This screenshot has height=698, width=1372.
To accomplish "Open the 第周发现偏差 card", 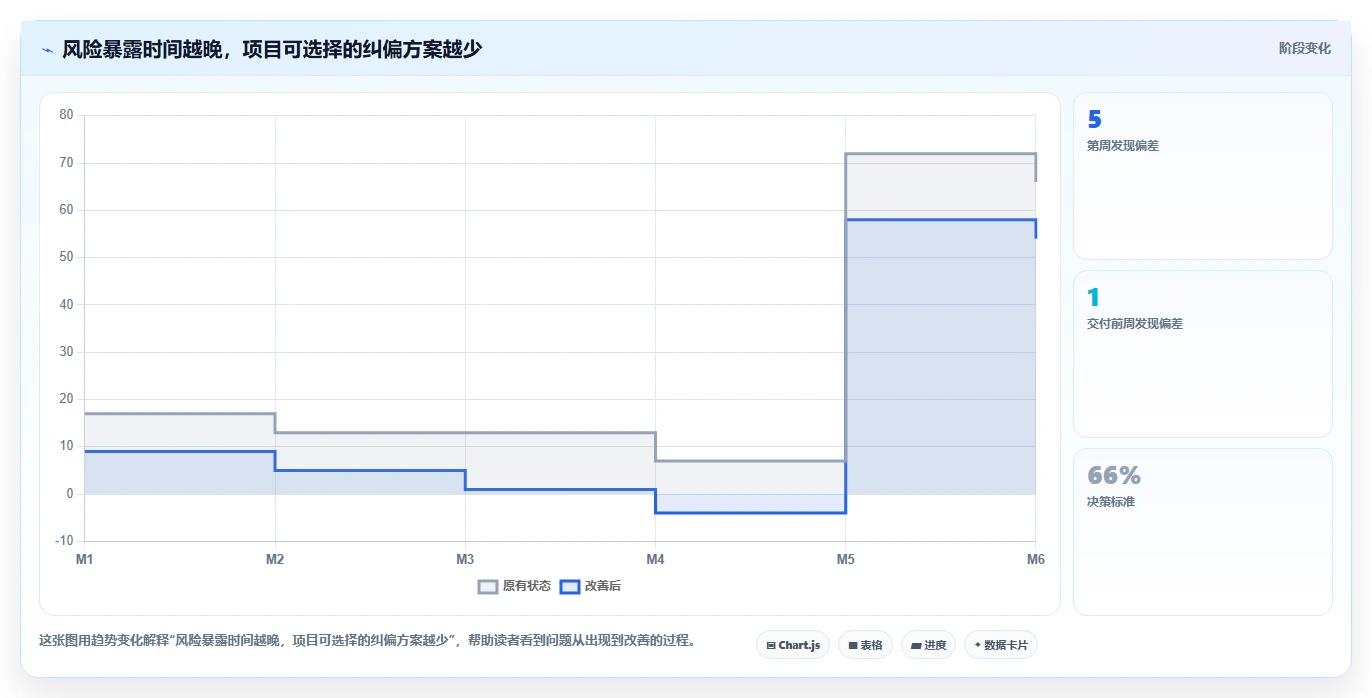I will click(1202, 176).
